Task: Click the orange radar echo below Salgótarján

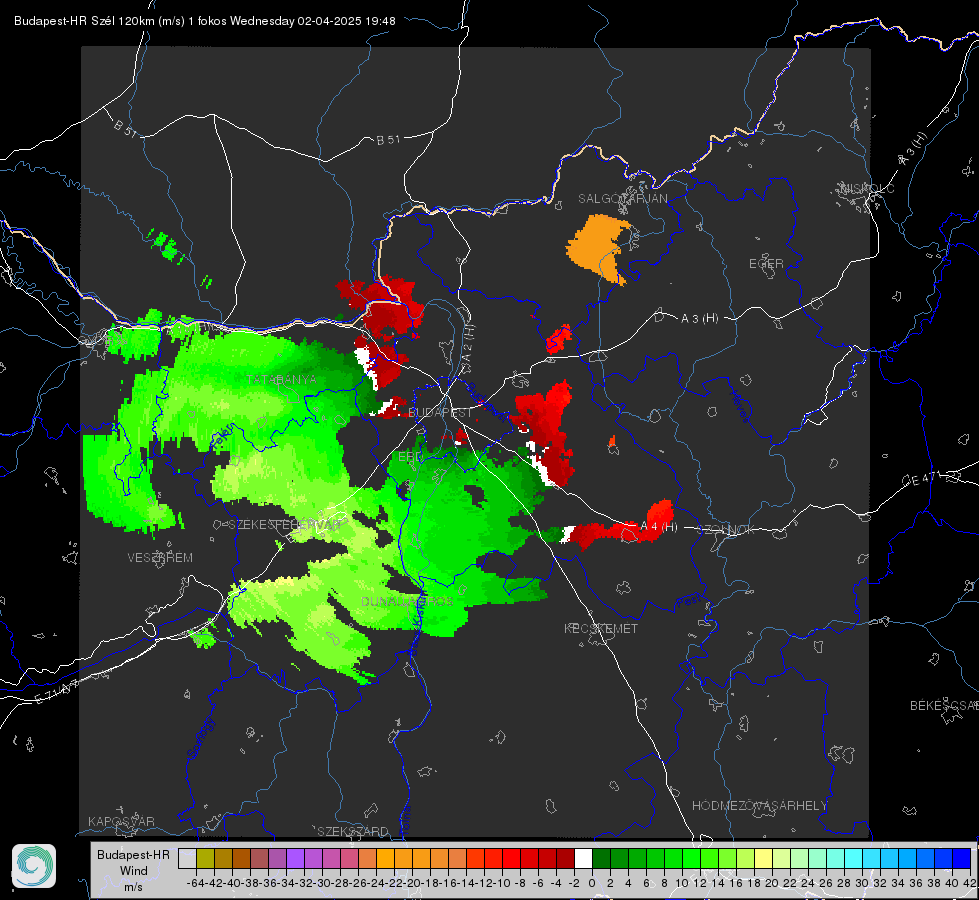Action: (x=598, y=248)
